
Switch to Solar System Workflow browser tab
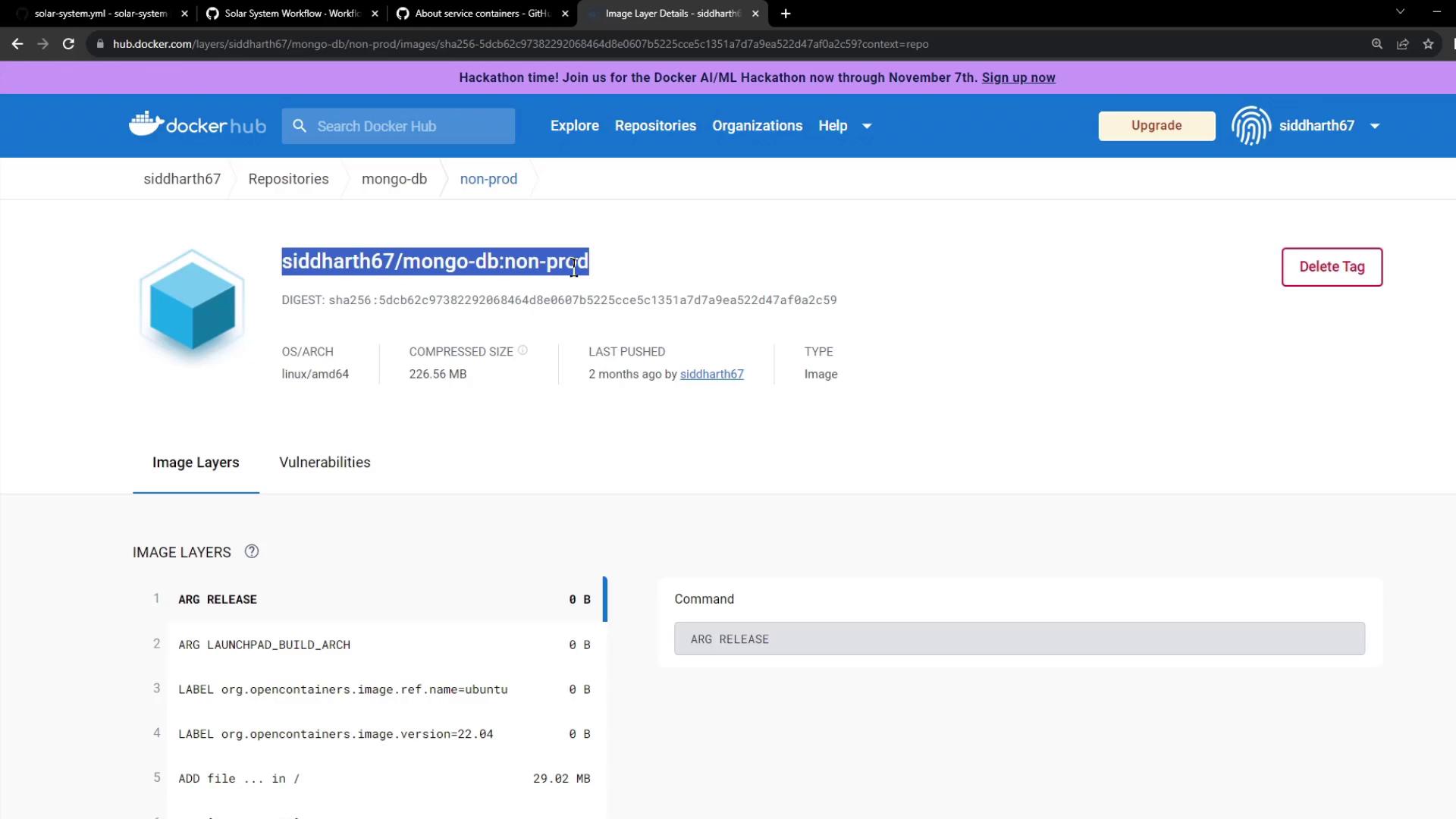coord(292,14)
